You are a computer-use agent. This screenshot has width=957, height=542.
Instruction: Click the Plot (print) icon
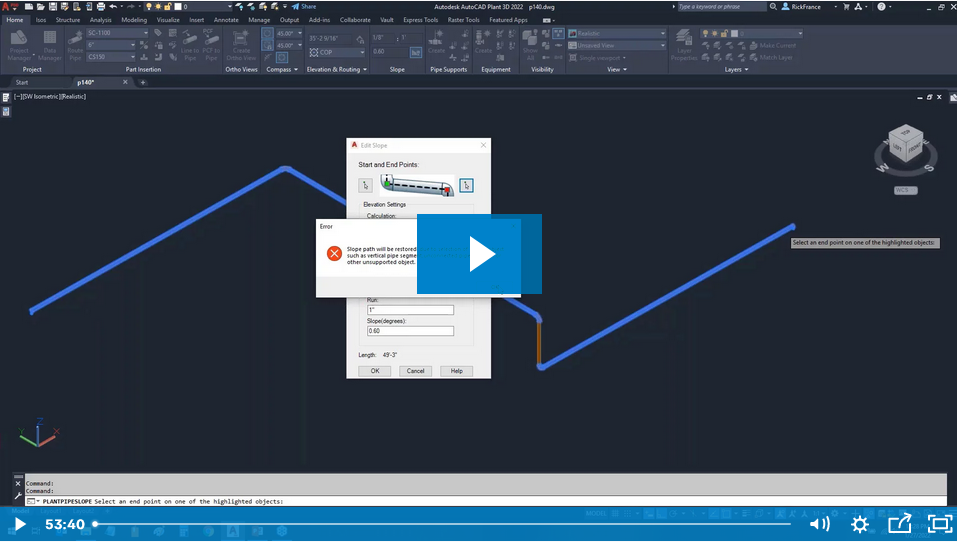(101, 7)
